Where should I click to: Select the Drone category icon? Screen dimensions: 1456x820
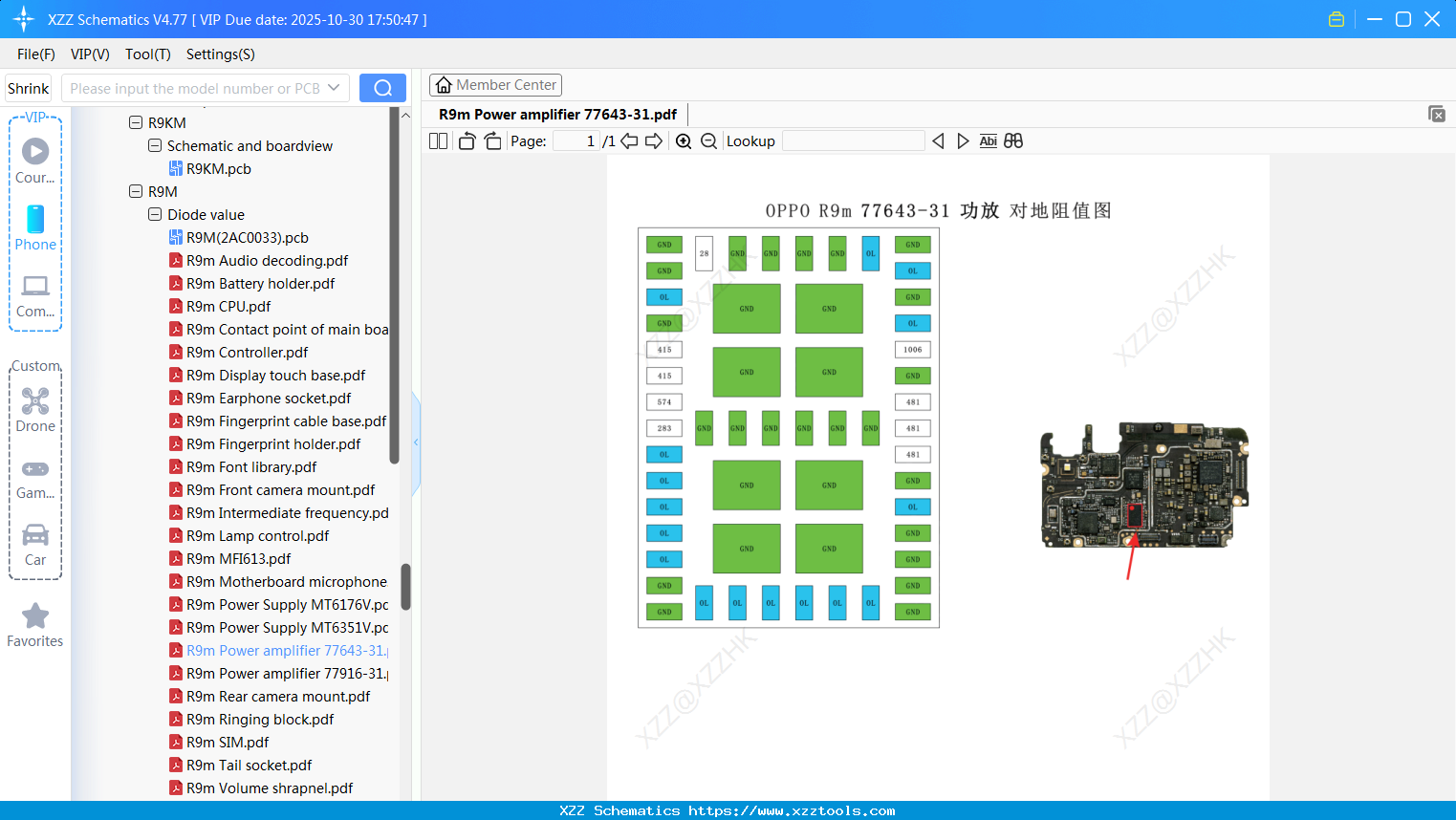coord(35,400)
